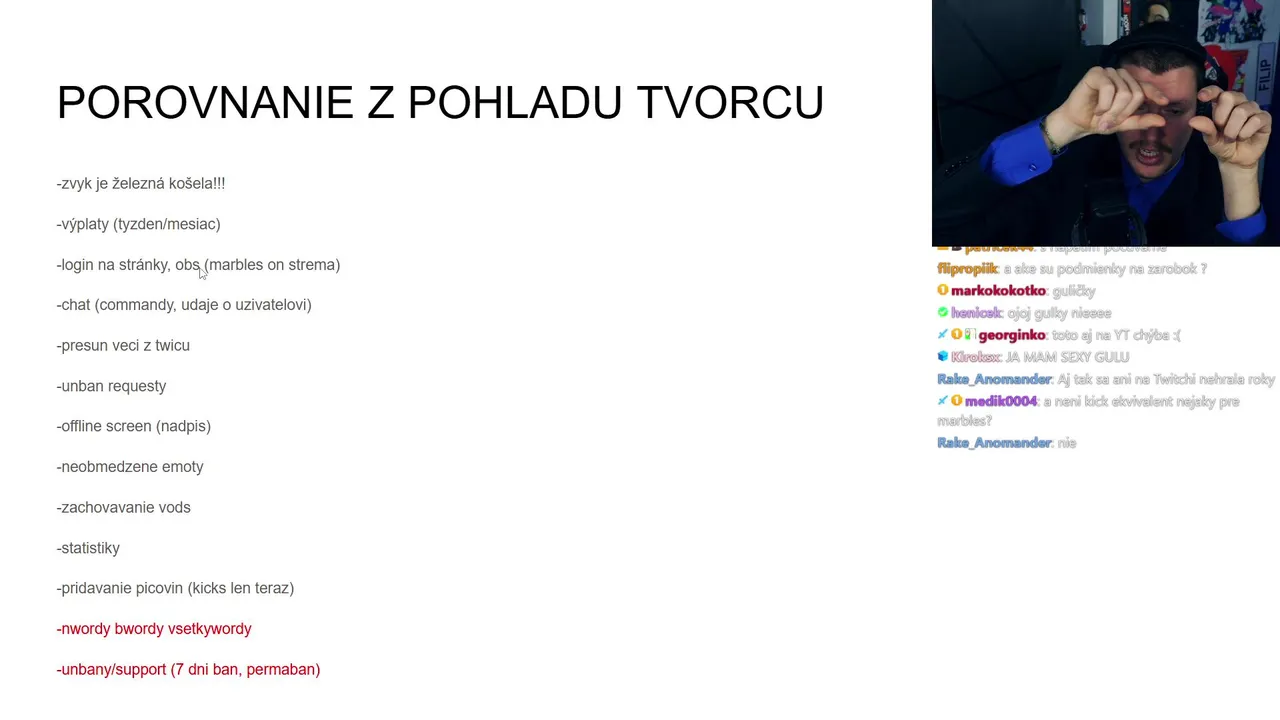This screenshot has height=720, width=1280.
Task: Click the chat message 'guličky'
Action: pyautogui.click(x=1074, y=290)
